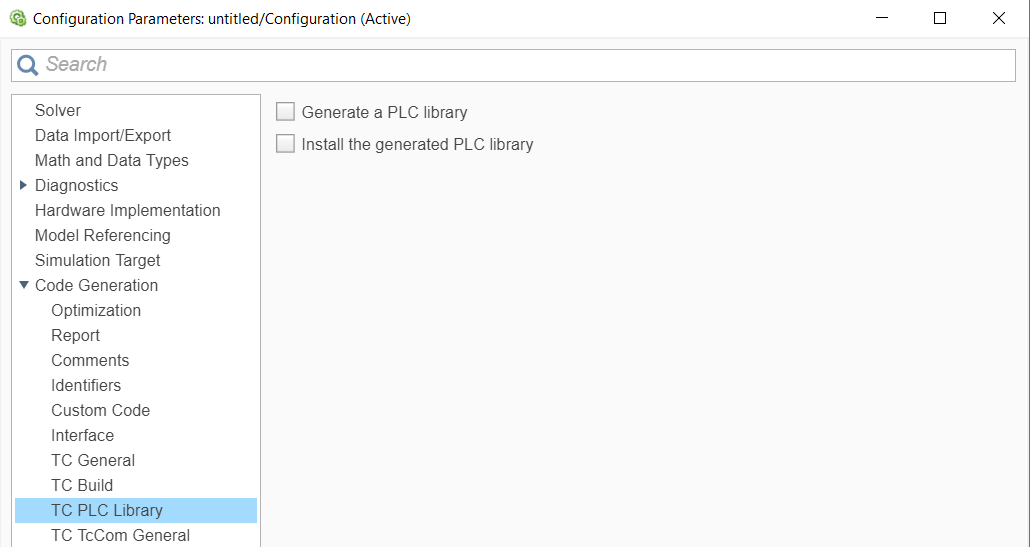1030x547 pixels.
Task: Select Solver in the category tree
Action: coord(58,110)
